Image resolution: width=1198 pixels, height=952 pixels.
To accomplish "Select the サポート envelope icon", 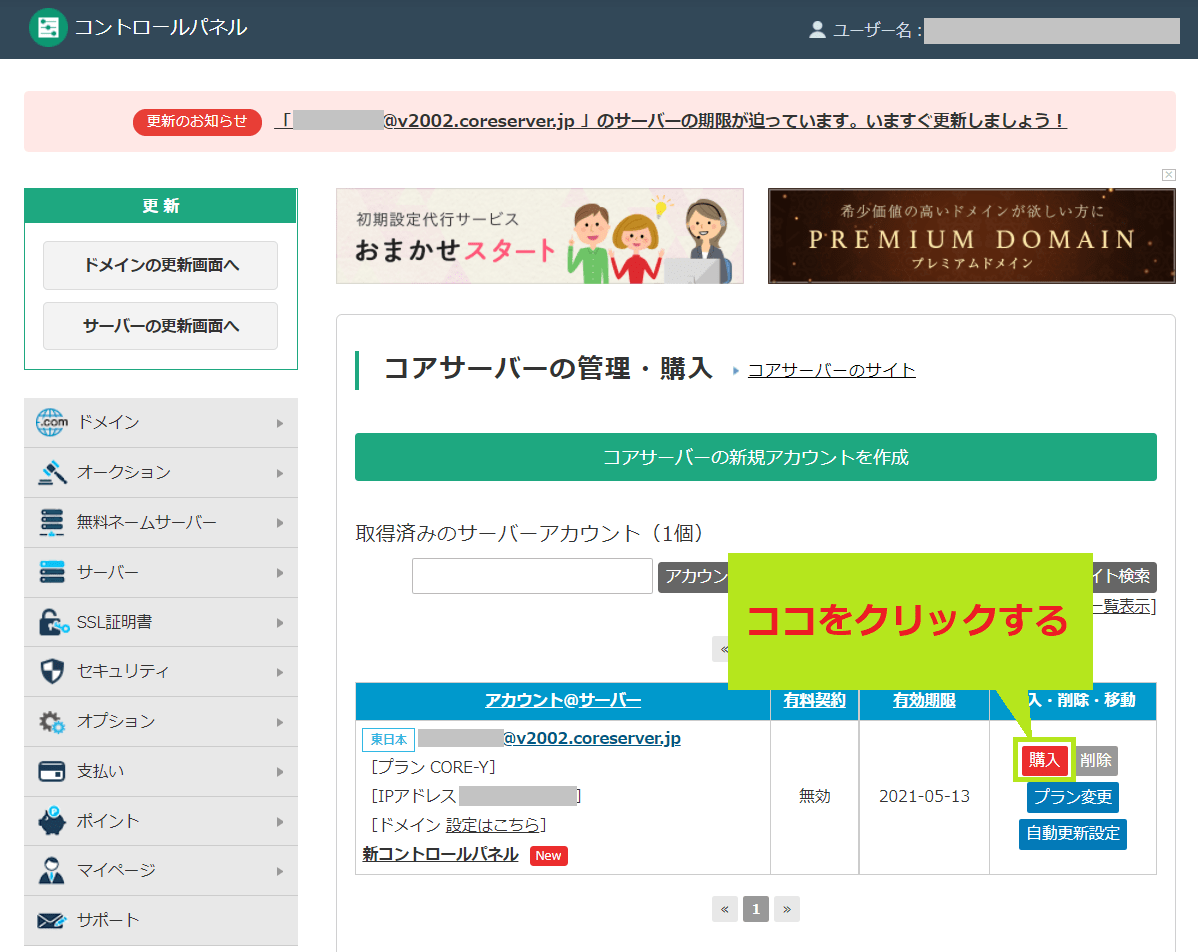I will pos(45,920).
